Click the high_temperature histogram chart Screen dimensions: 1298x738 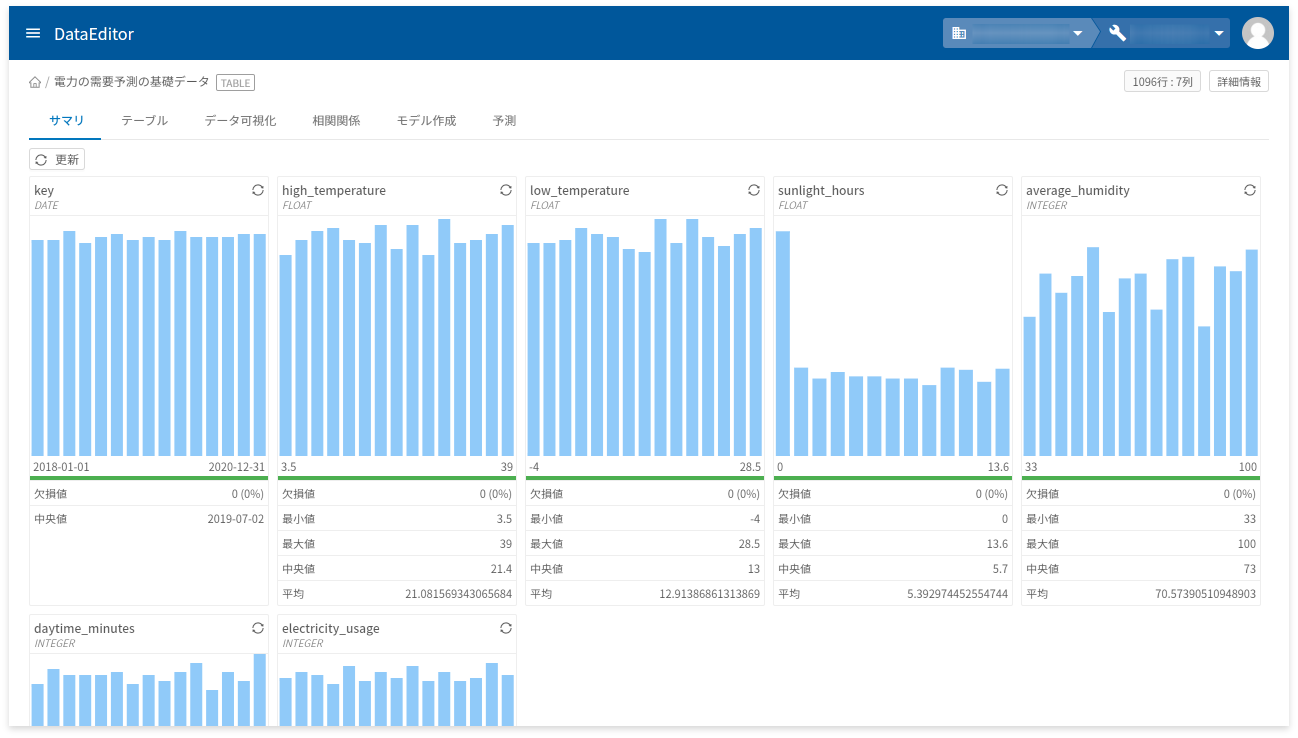pyautogui.click(x=397, y=337)
